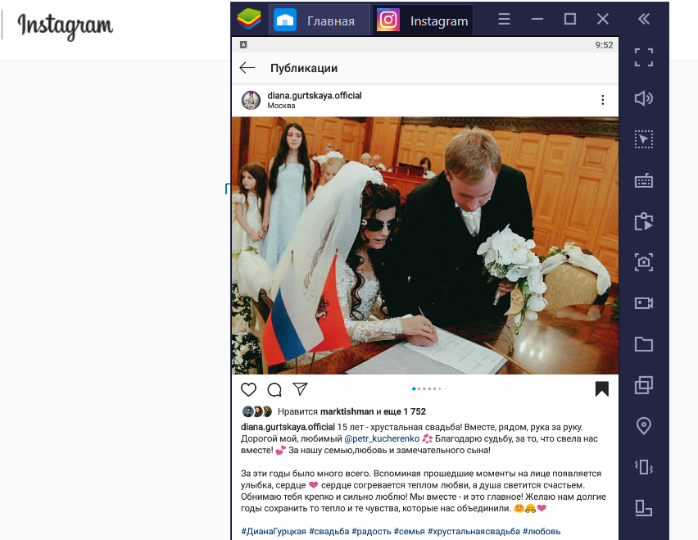Screen dimensions: 698x540
Task: Go back from Публикации screen
Action: 247,68
